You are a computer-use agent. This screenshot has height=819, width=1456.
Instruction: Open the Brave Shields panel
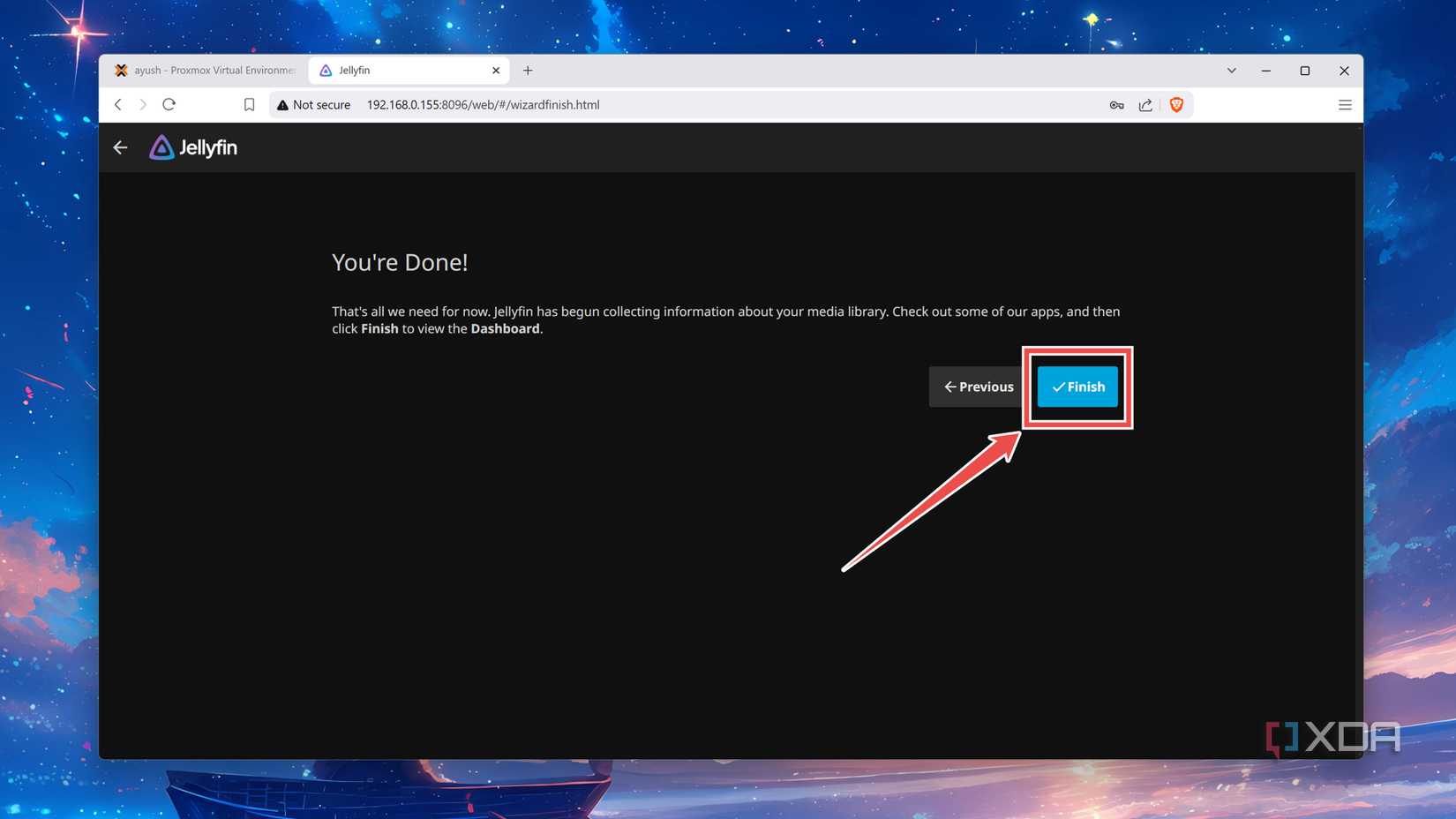click(x=1176, y=104)
